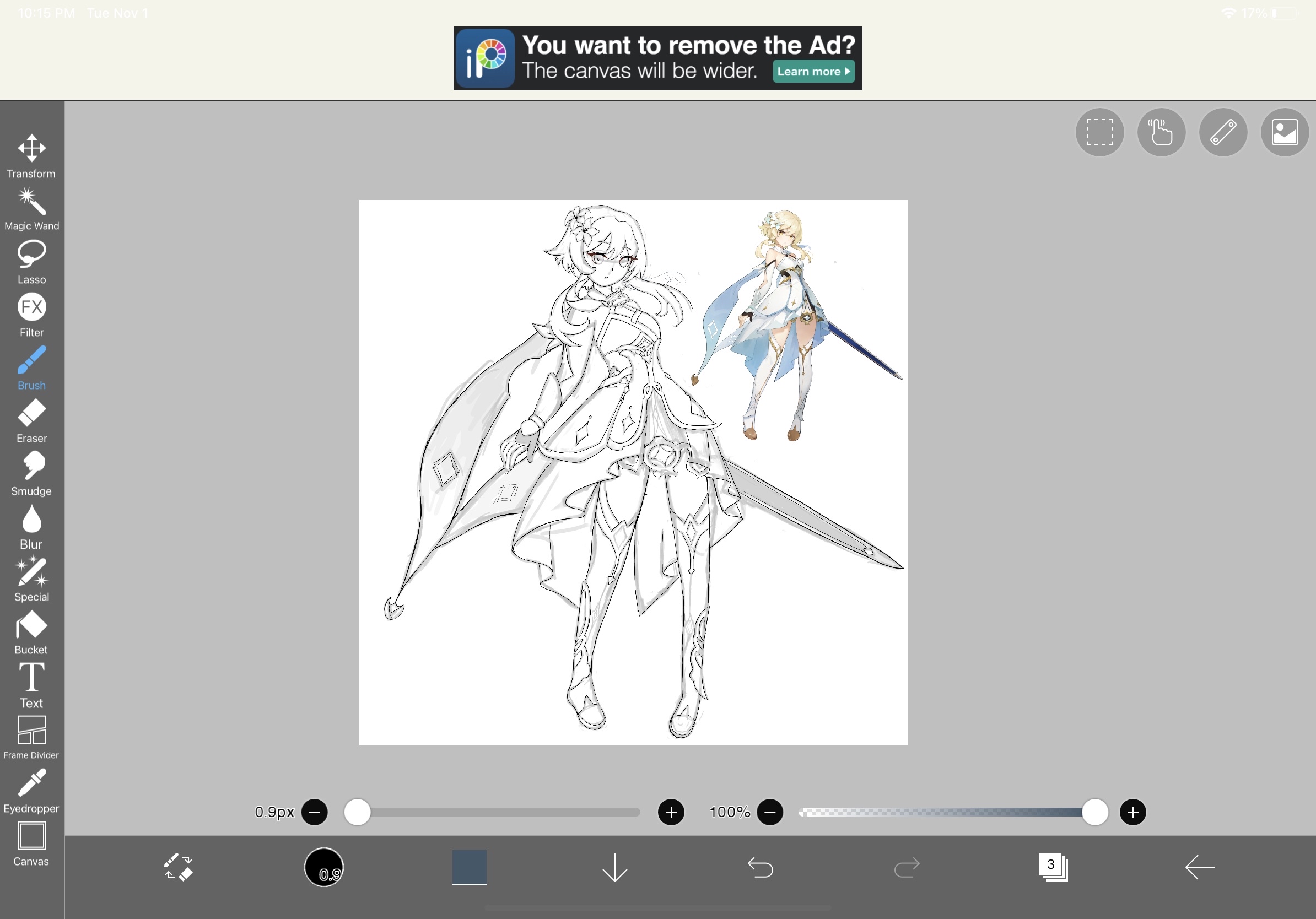Select the Magic Wand tool
Image resolution: width=1316 pixels, height=919 pixels.
coord(31,206)
